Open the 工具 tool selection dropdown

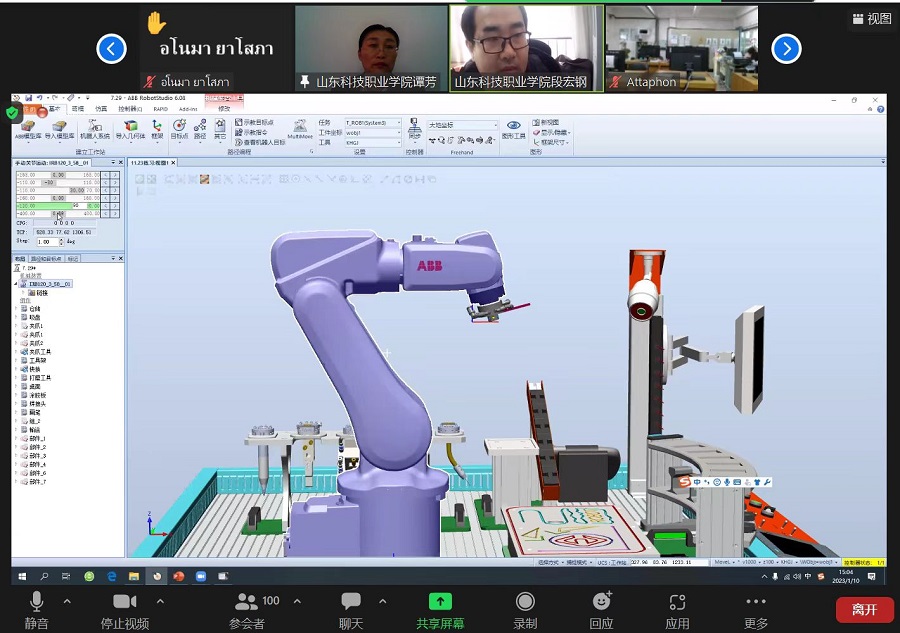click(373, 142)
